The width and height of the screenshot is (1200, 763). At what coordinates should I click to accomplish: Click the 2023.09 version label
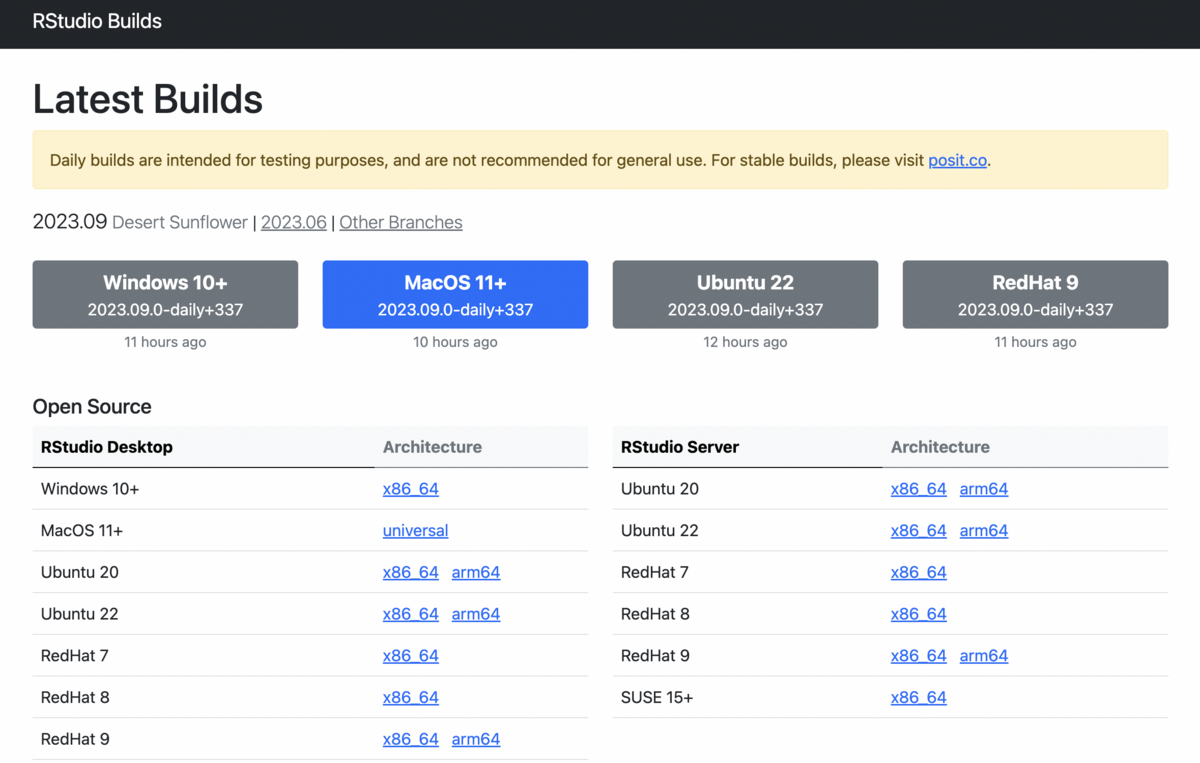point(70,222)
